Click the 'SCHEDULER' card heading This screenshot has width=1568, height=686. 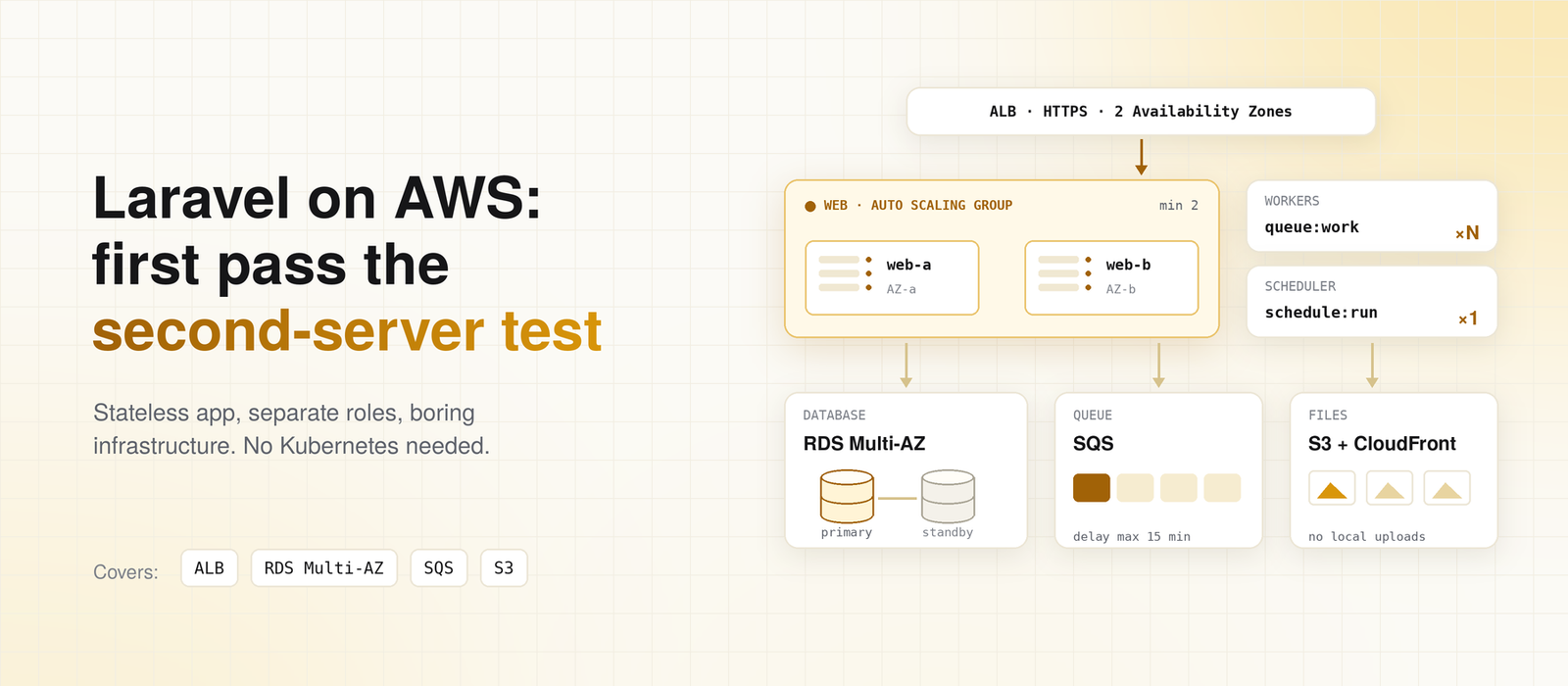1300,286
